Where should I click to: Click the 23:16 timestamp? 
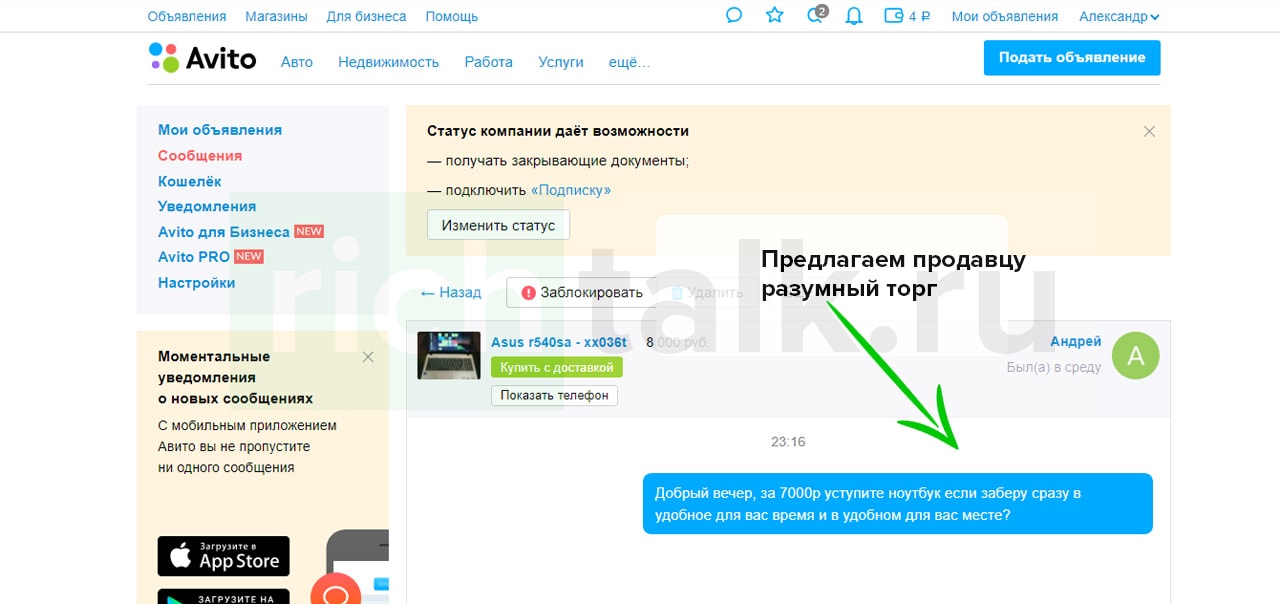788,442
